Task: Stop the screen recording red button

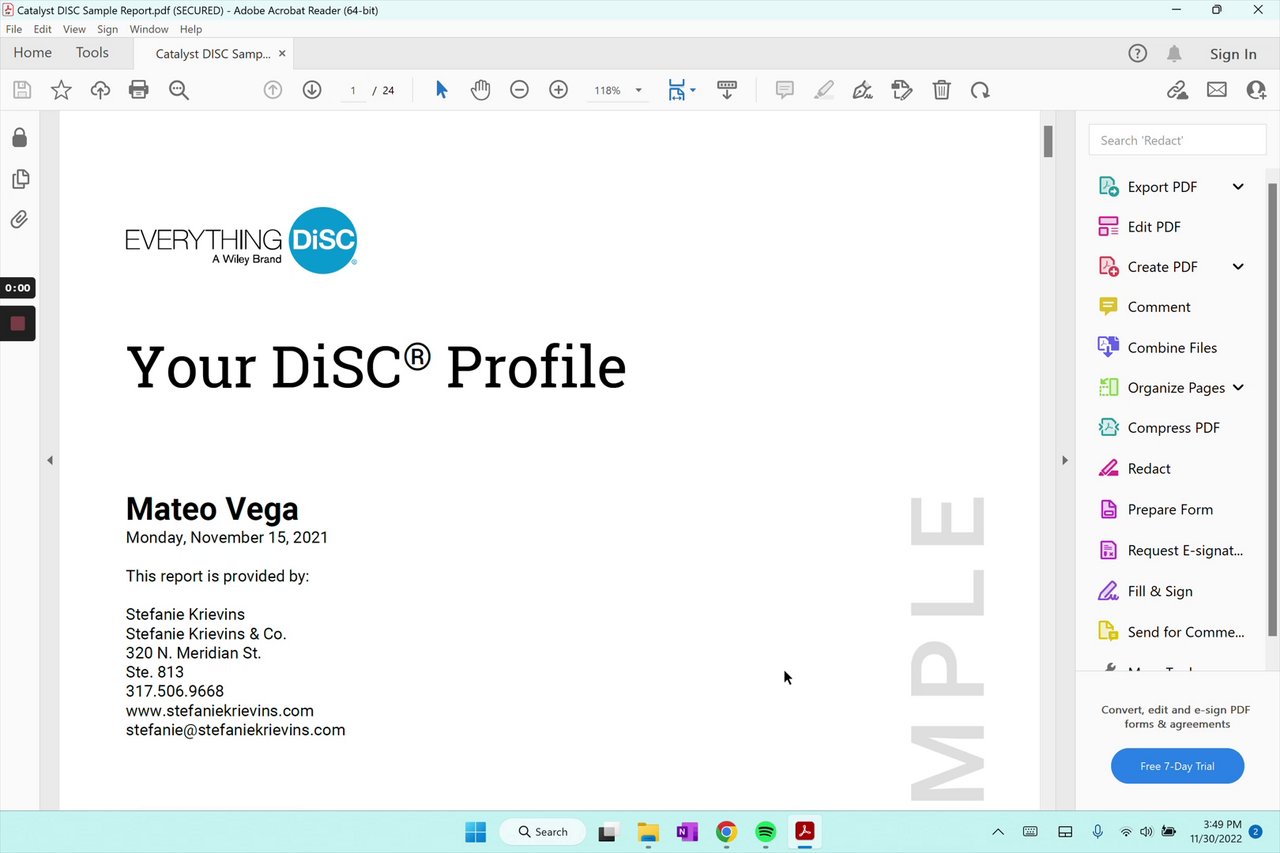Action: 17,323
